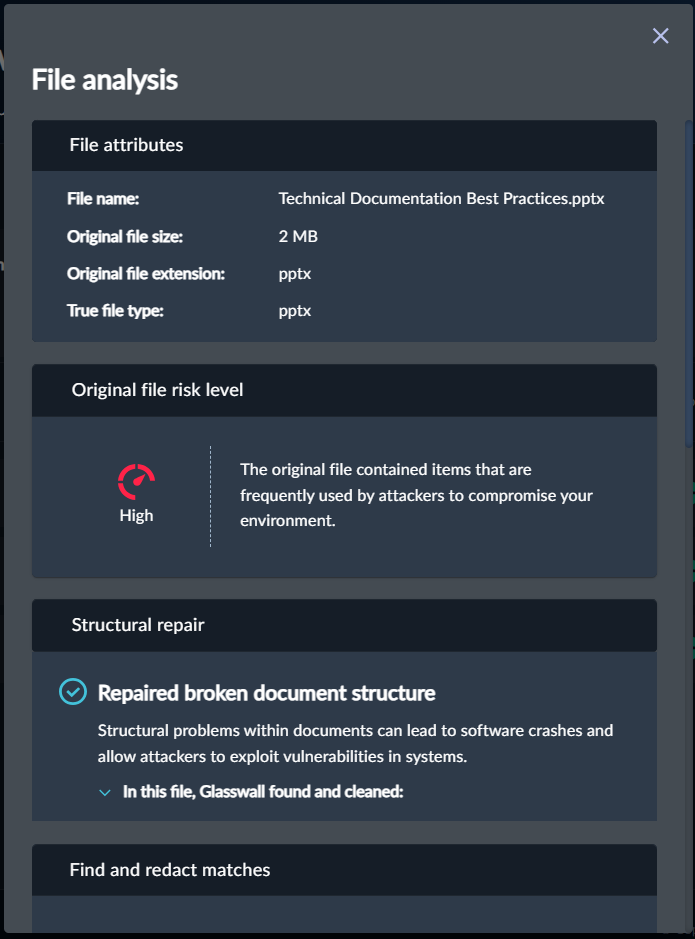Click the 'Original file extension:' label
The width and height of the screenshot is (695, 939).
pos(146,273)
